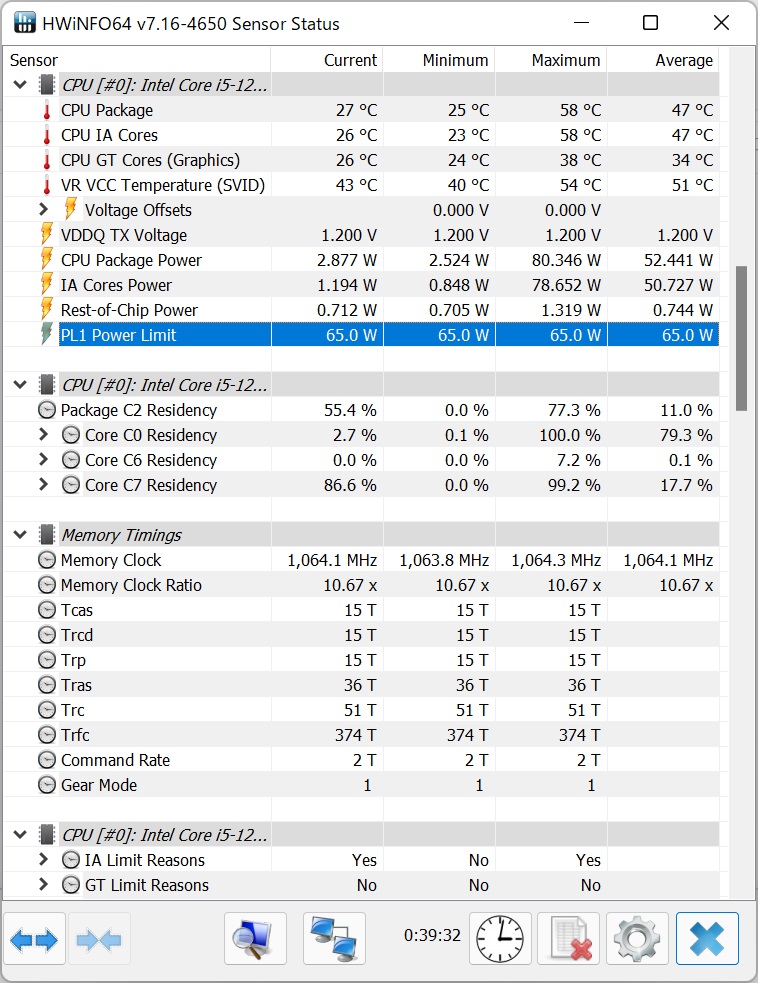
Task: Click the shrink columns arrows icon
Action: (98, 939)
